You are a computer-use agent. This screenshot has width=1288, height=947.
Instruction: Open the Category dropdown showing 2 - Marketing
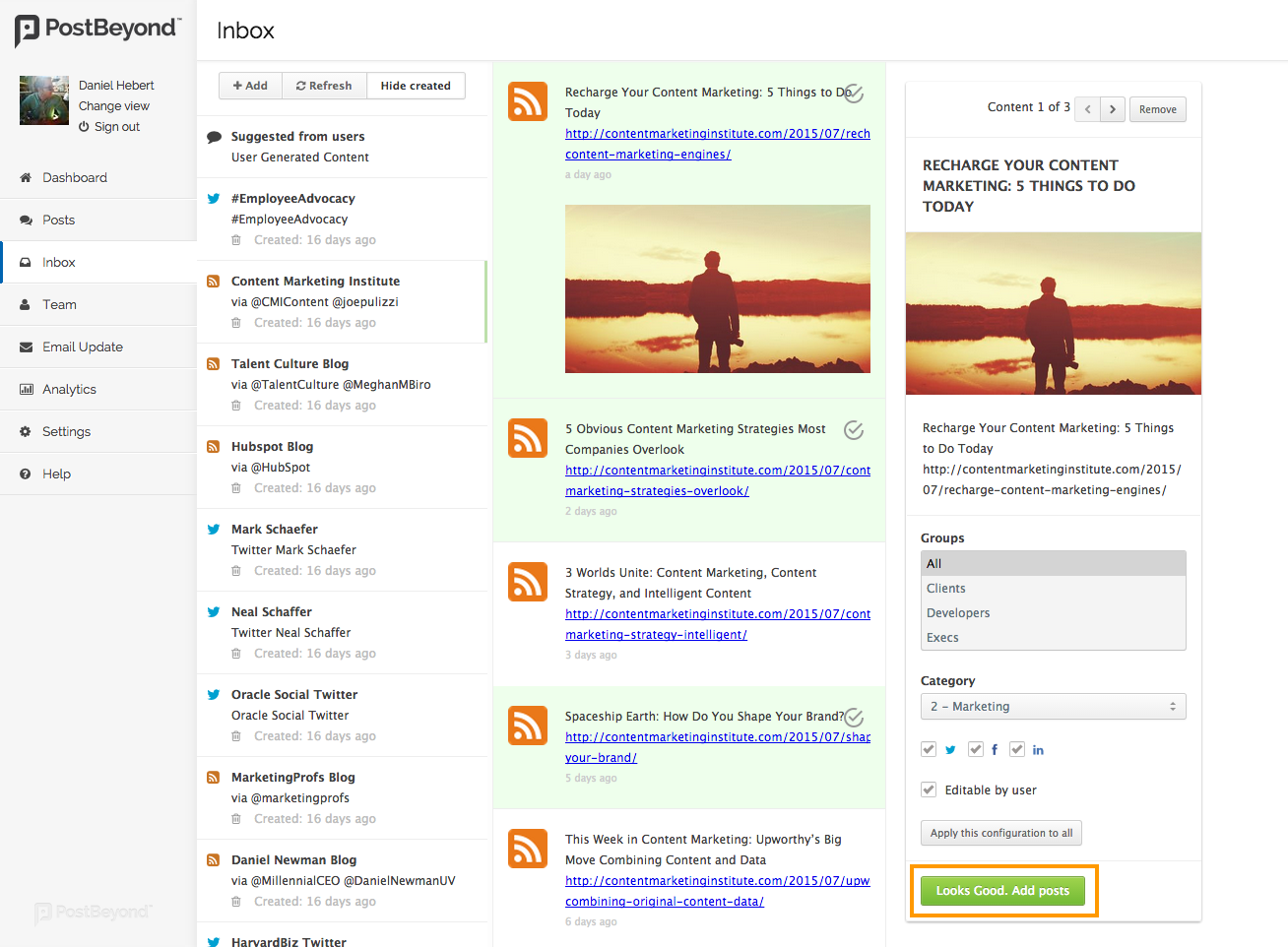point(1053,706)
